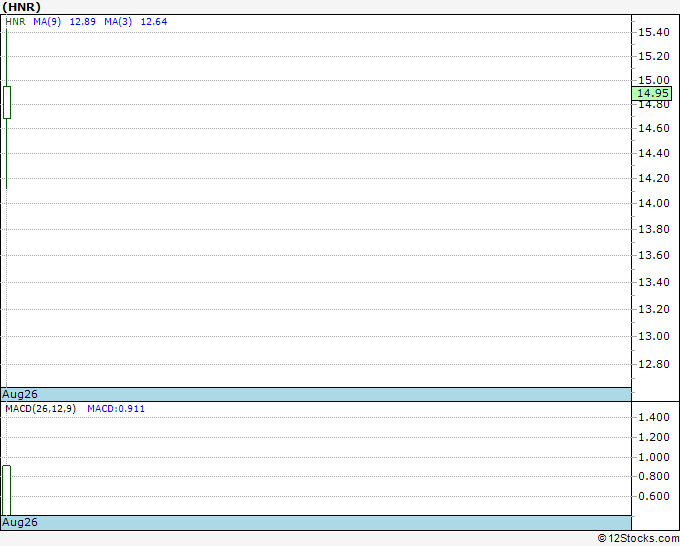Click Aug26 date label under price chart
The height and width of the screenshot is (546, 680).
(x=20, y=395)
